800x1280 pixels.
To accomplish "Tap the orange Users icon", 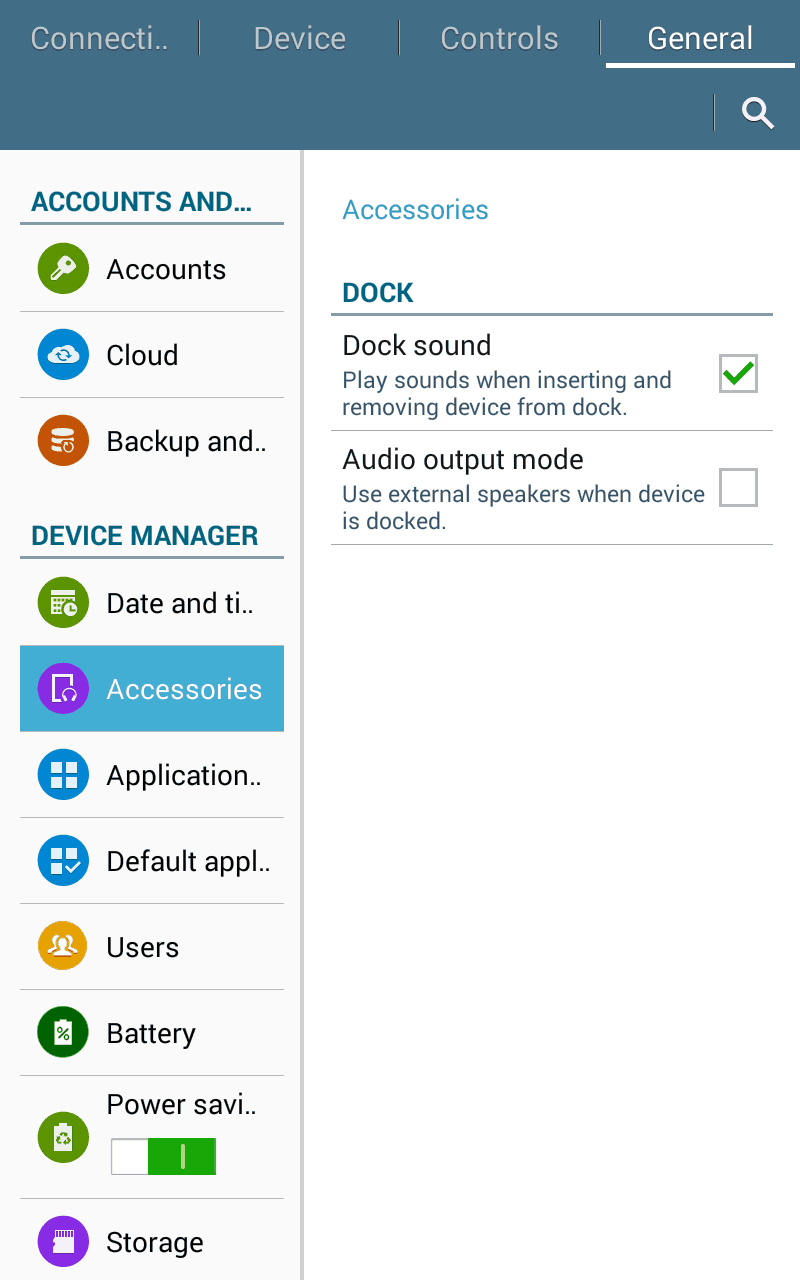I will pyautogui.click(x=63, y=947).
